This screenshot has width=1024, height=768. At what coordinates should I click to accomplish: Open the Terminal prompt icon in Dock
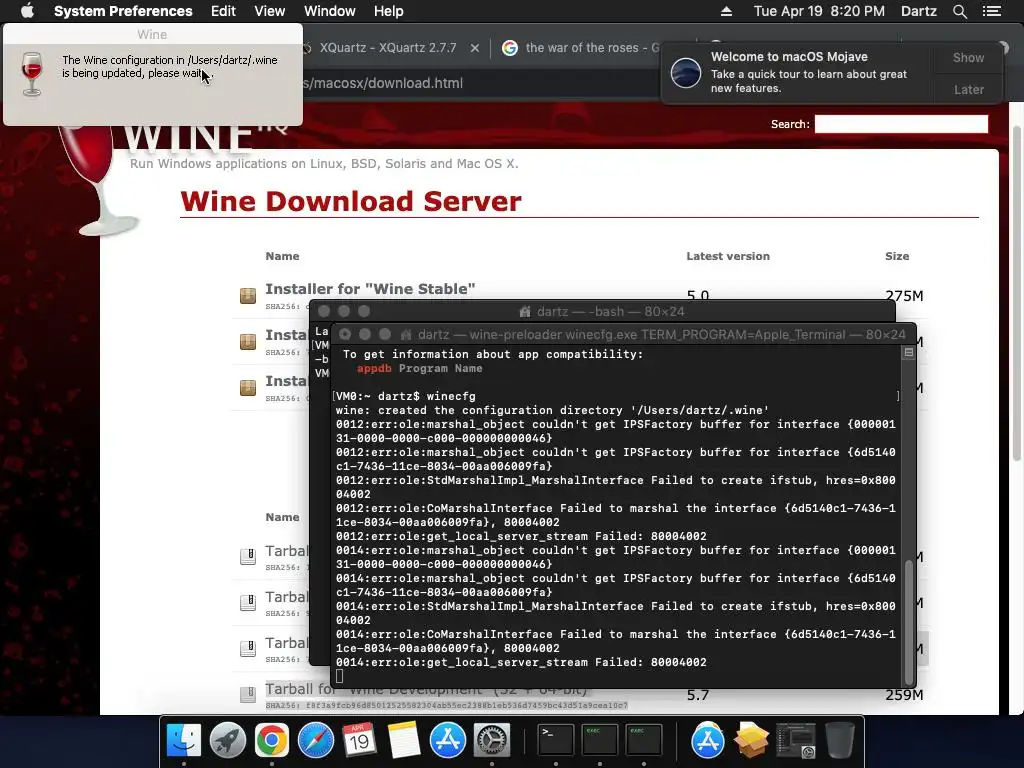(x=556, y=740)
